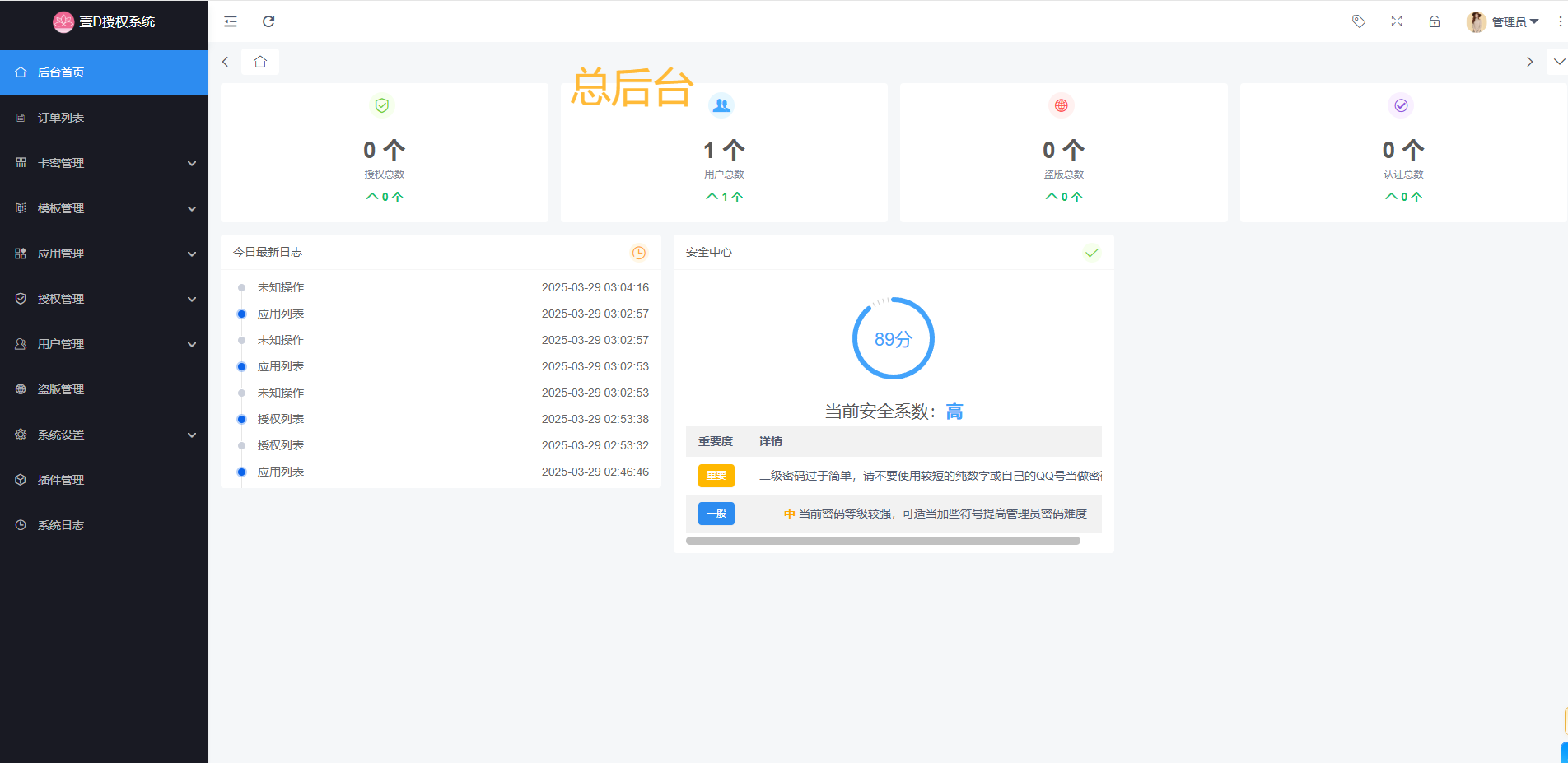Click the lock icon in the header
The width and height of the screenshot is (1568, 763).
(x=1435, y=21)
